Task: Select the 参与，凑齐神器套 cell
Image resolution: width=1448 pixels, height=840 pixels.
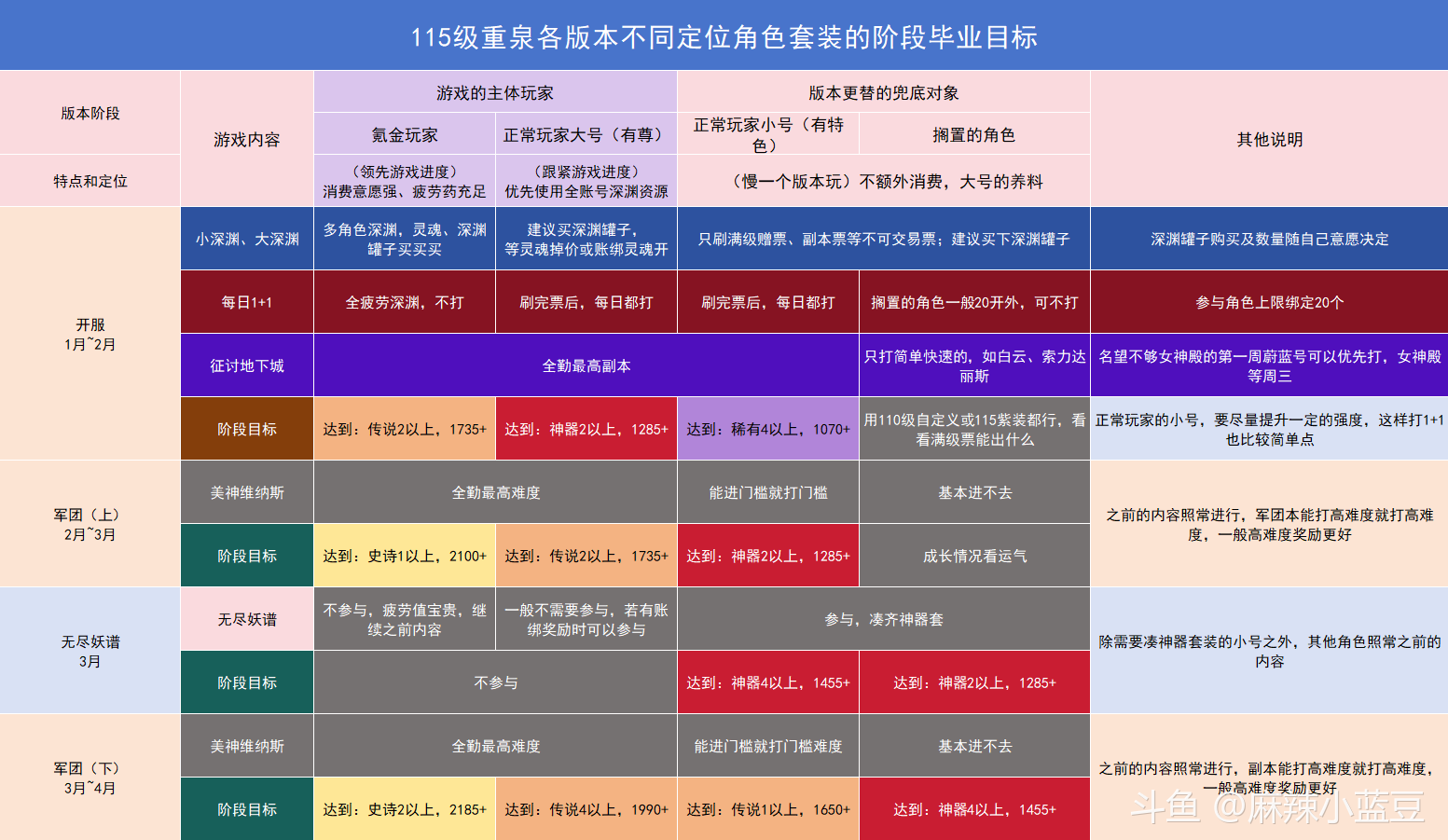Action: tap(883, 619)
